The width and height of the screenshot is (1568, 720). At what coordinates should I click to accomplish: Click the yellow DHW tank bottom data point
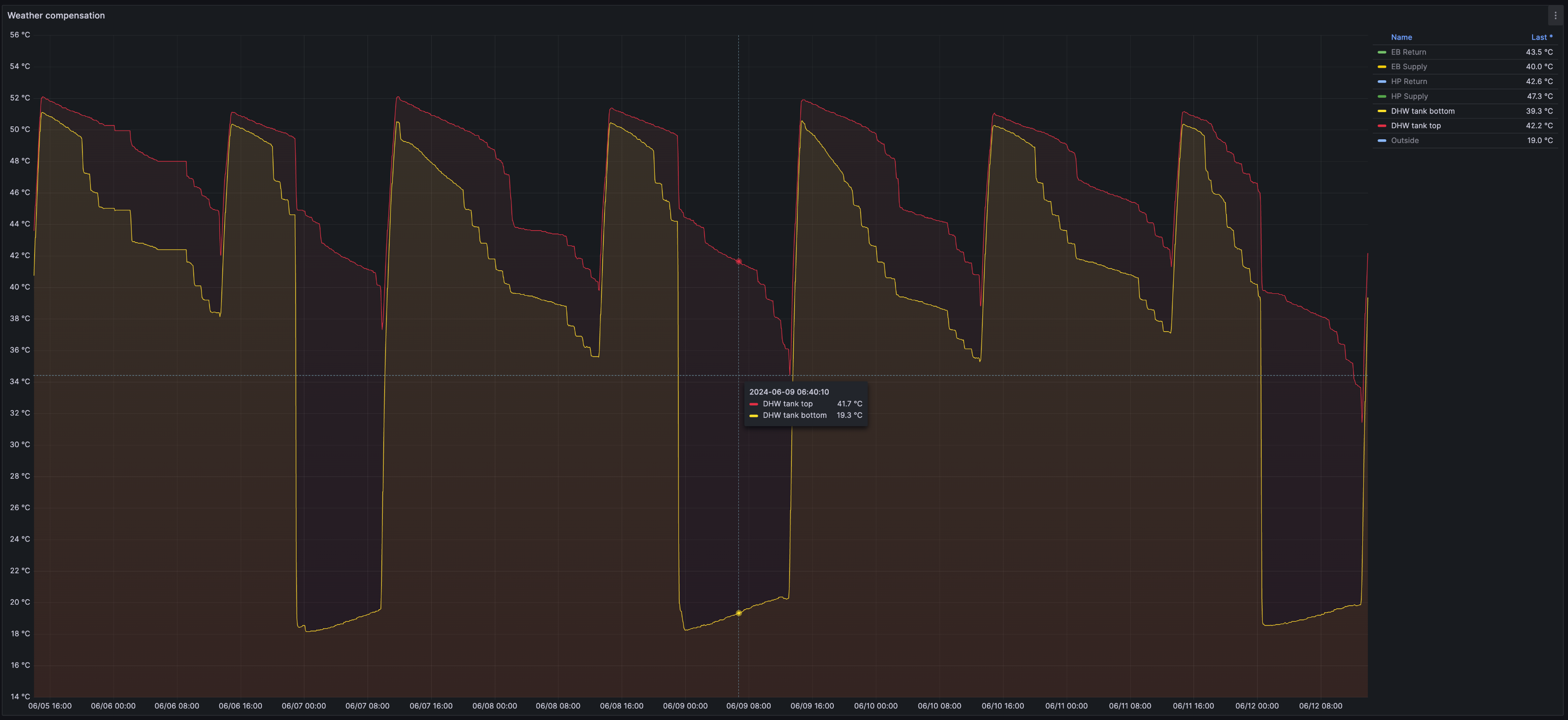click(738, 613)
